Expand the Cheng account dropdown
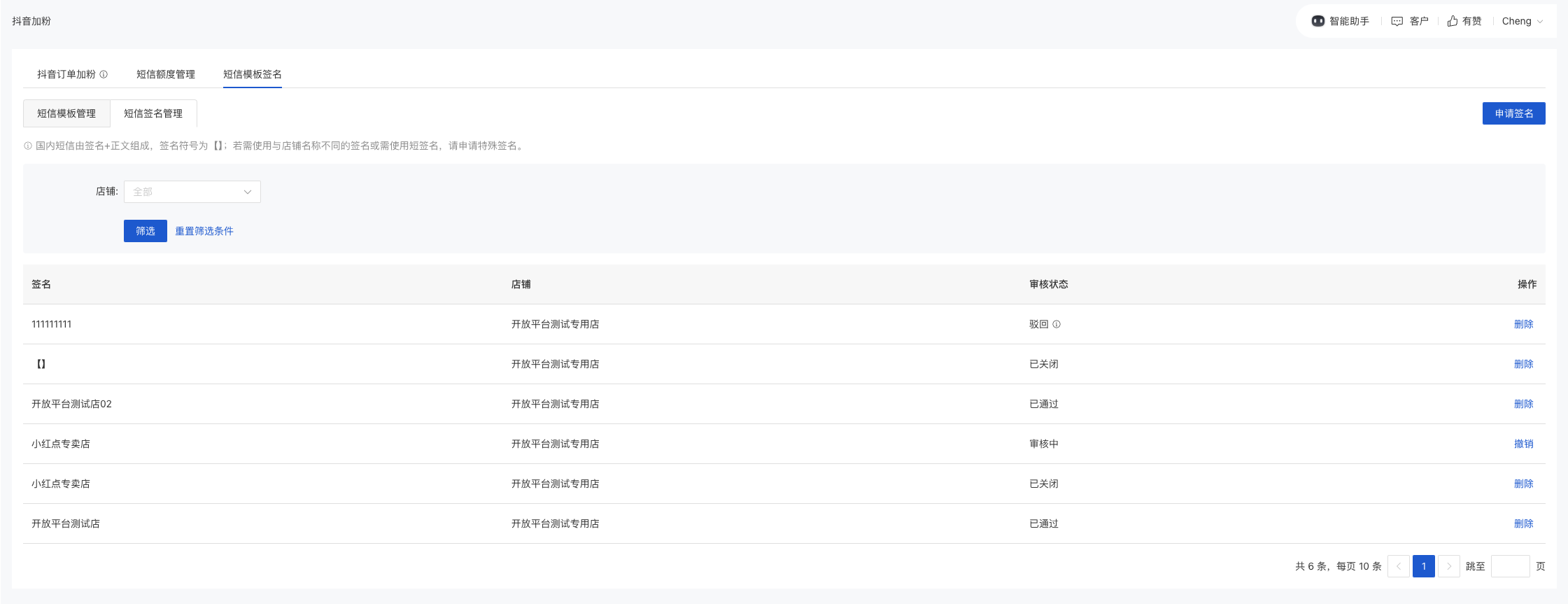The width and height of the screenshot is (1568, 604). coord(1522,21)
